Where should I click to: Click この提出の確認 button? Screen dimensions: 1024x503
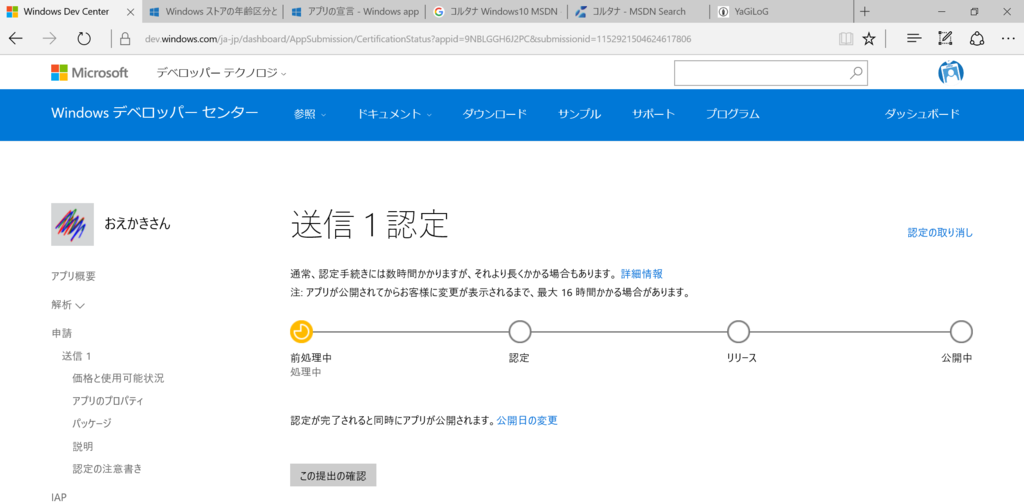[x=333, y=476]
